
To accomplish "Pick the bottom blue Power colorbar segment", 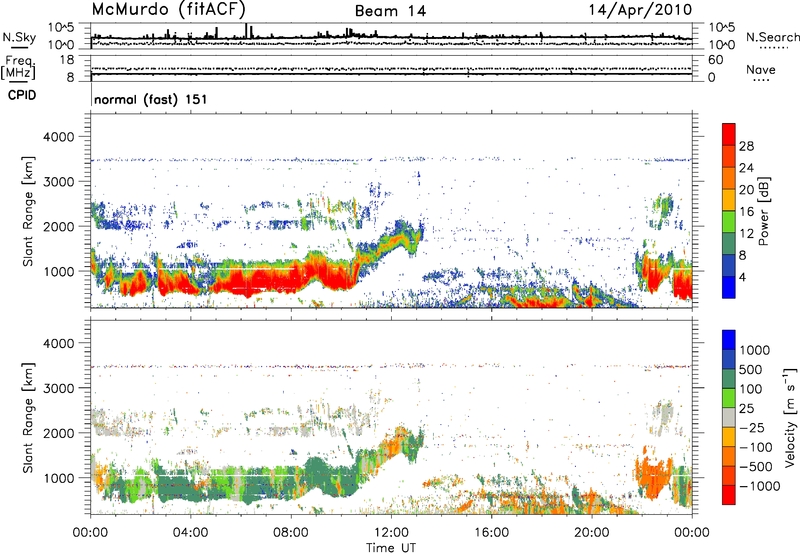I will (729, 288).
